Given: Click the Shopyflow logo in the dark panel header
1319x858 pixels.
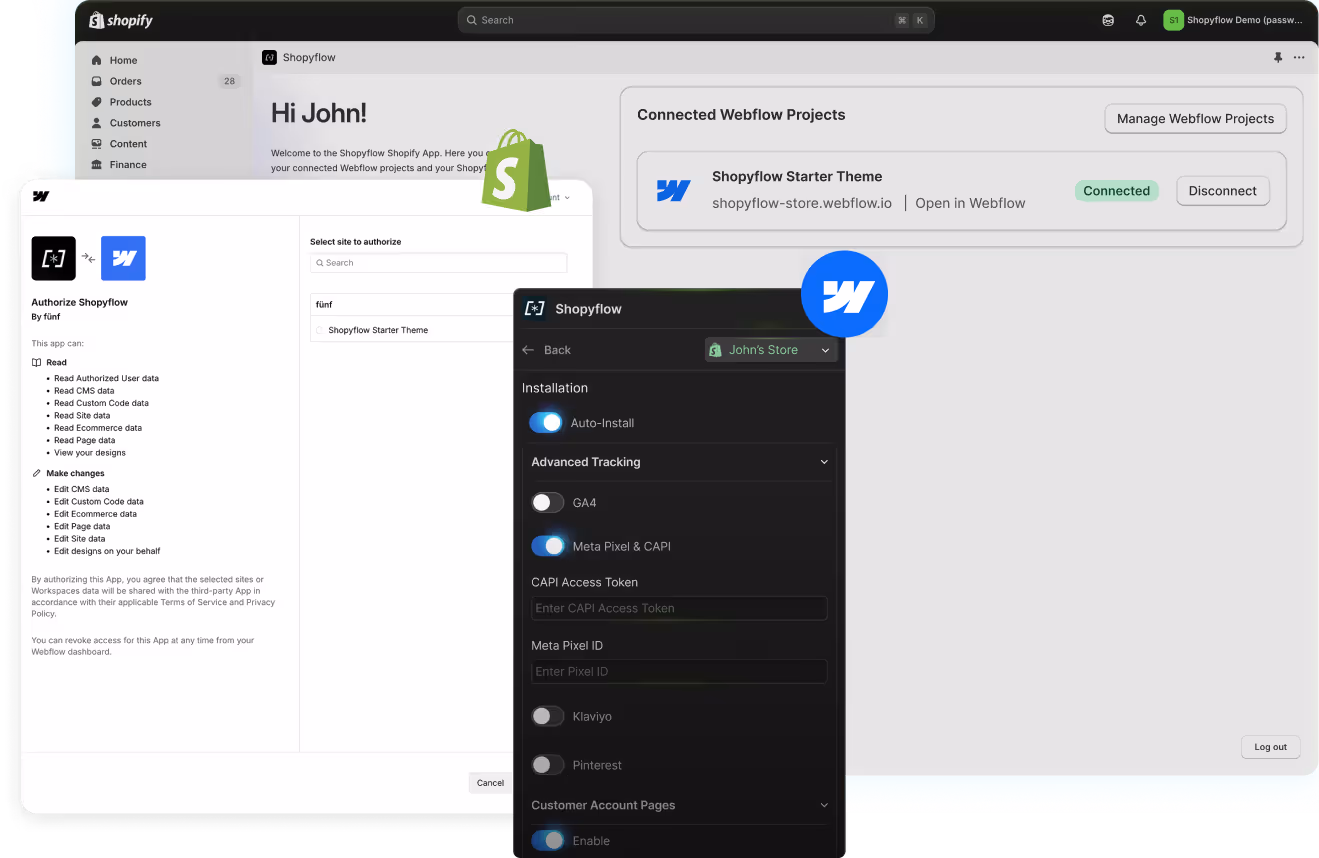Looking at the screenshot, I should 535,309.
